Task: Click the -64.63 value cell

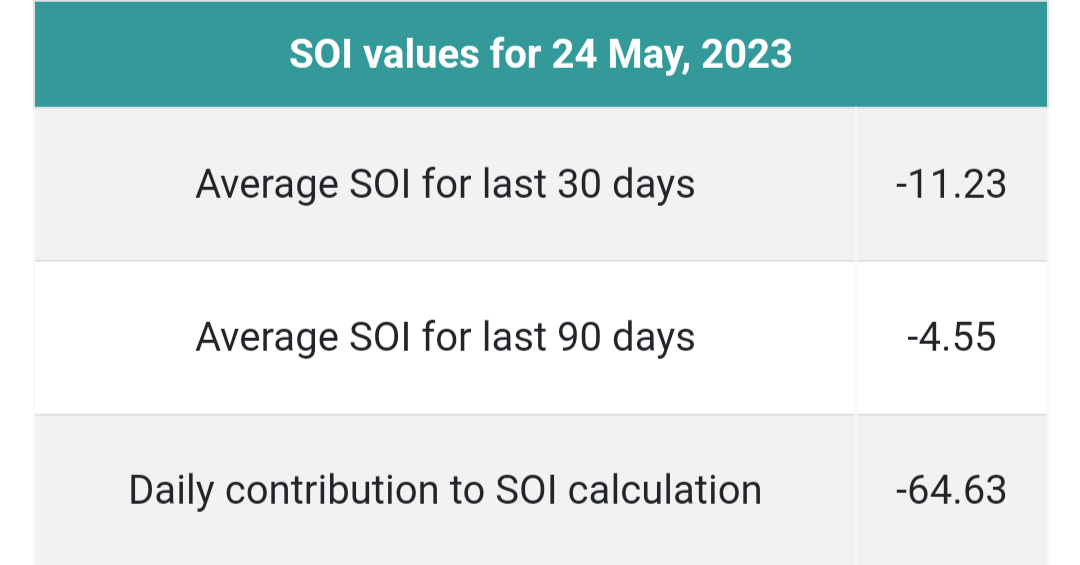Action: (951, 491)
